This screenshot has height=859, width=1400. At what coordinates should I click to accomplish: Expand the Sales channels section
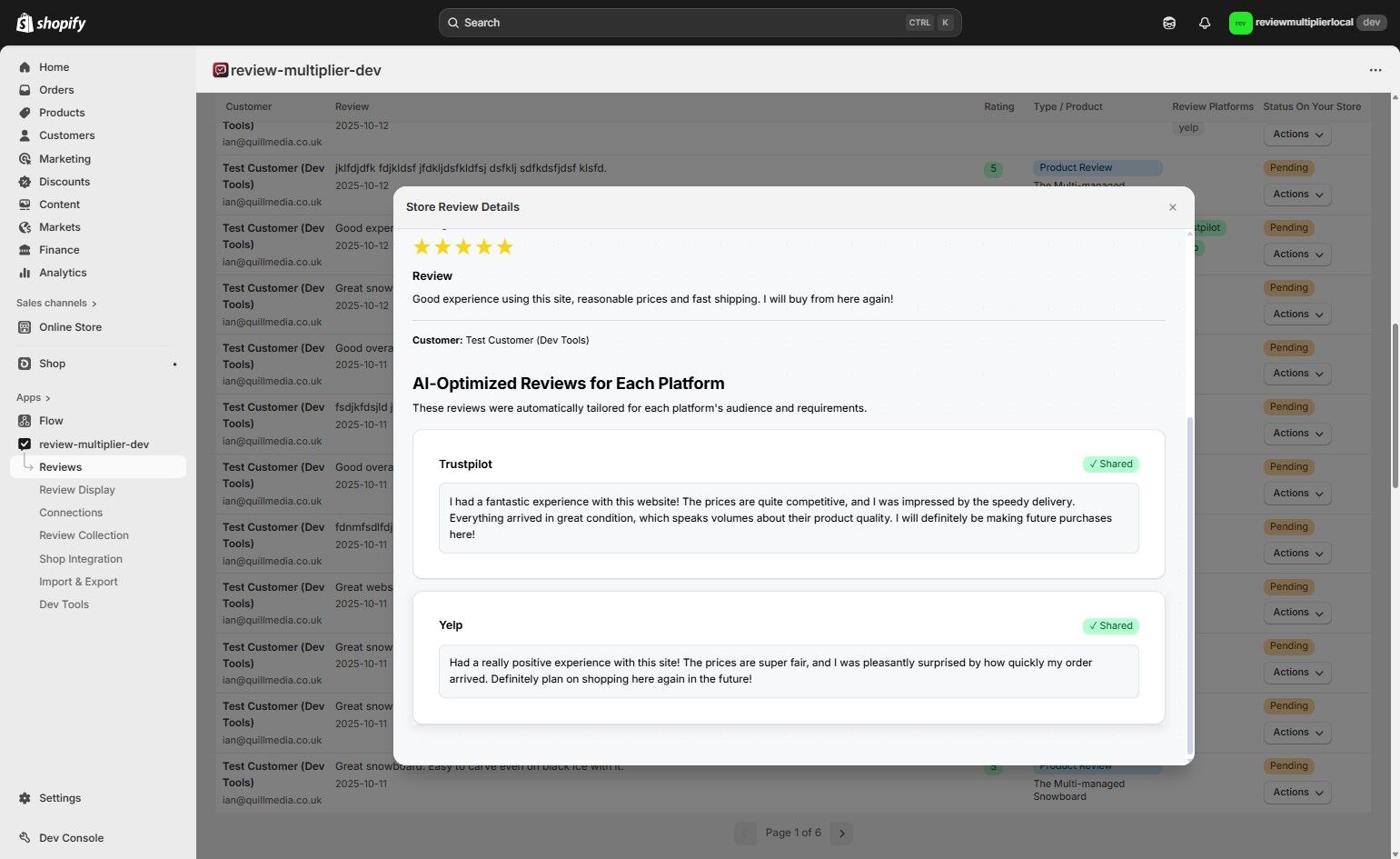(55, 303)
